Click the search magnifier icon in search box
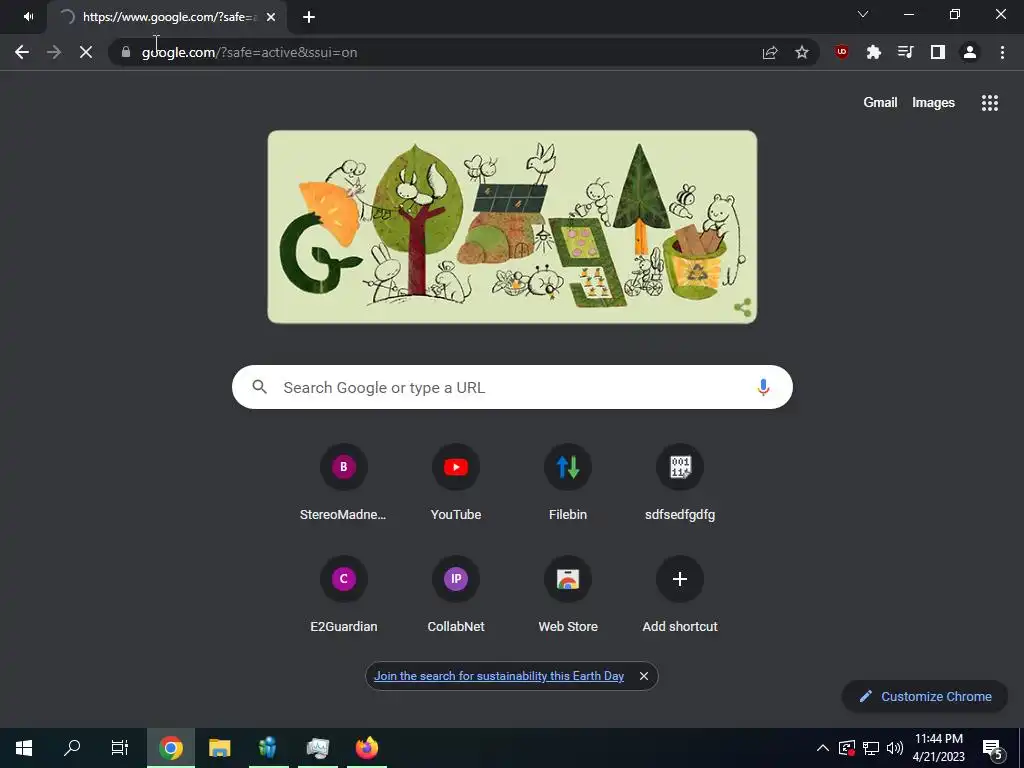This screenshot has height=768, width=1024. pyautogui.click(x=259, y=387)
